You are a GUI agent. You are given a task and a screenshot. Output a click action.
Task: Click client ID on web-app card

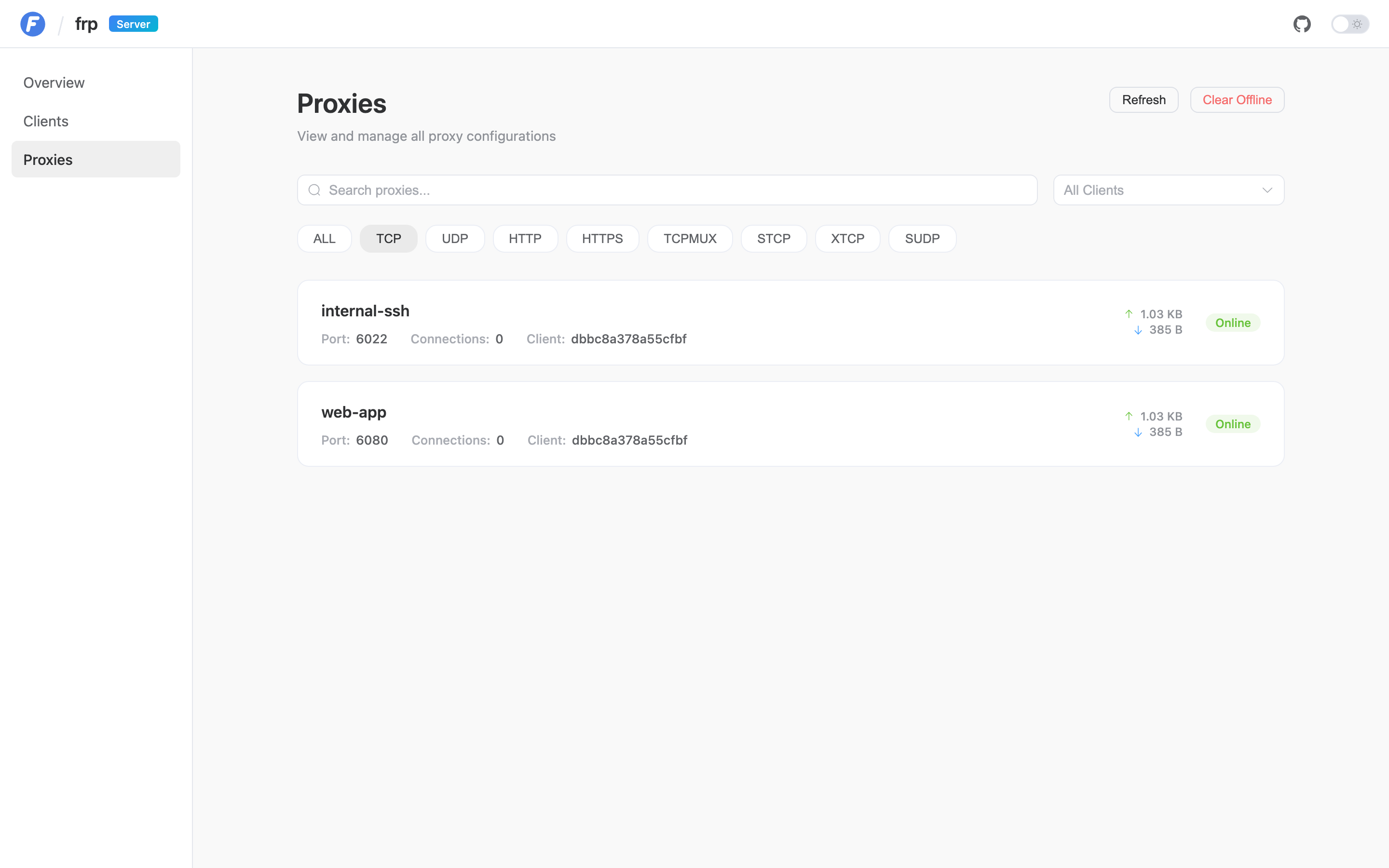(629, 440)
